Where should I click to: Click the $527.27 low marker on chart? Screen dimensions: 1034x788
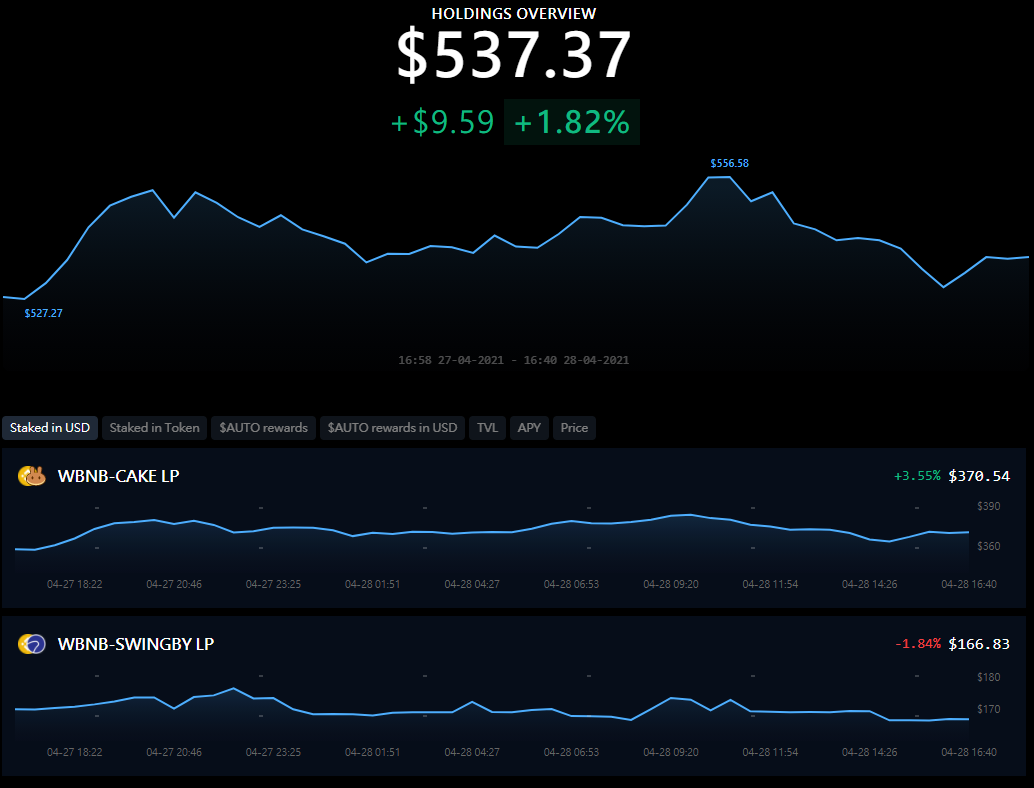click(x=44, y=313)
